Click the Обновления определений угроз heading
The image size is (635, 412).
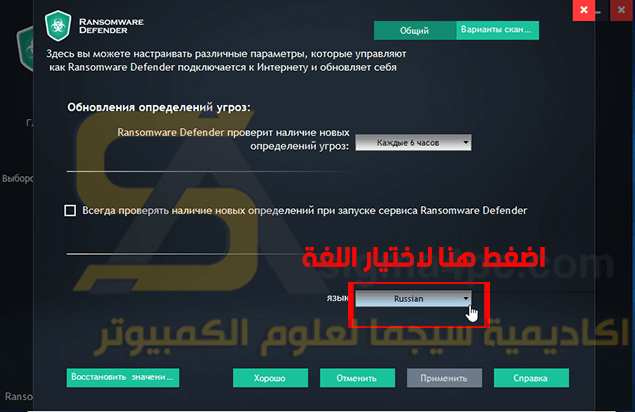point(159,107)
